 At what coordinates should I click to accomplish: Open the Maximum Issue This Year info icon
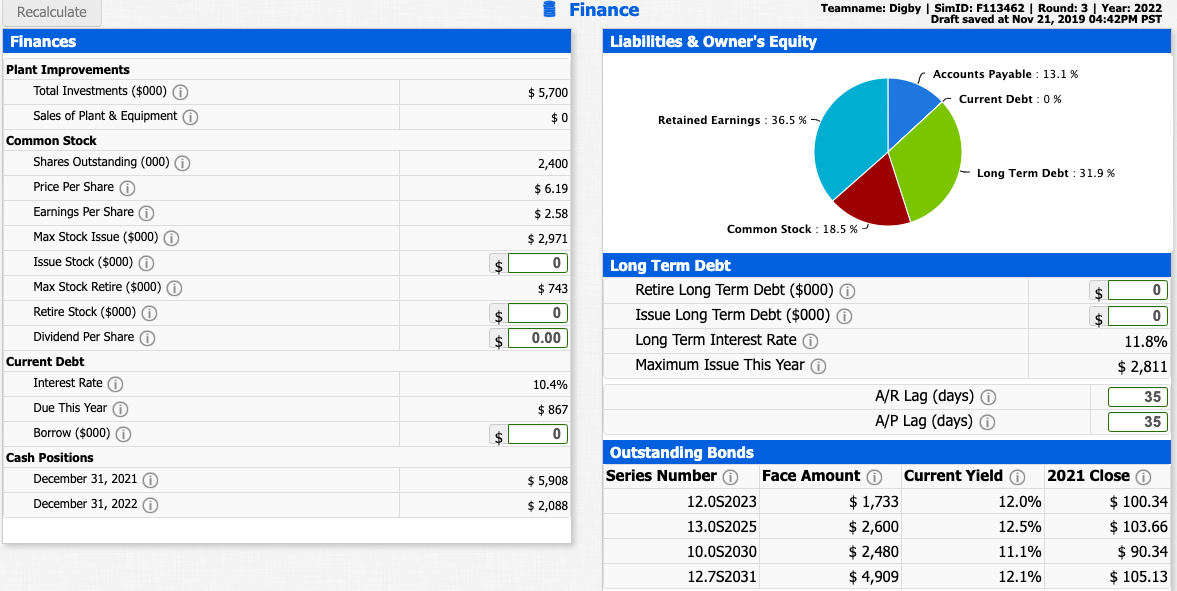pyautogui.click(x=821, y=365)
